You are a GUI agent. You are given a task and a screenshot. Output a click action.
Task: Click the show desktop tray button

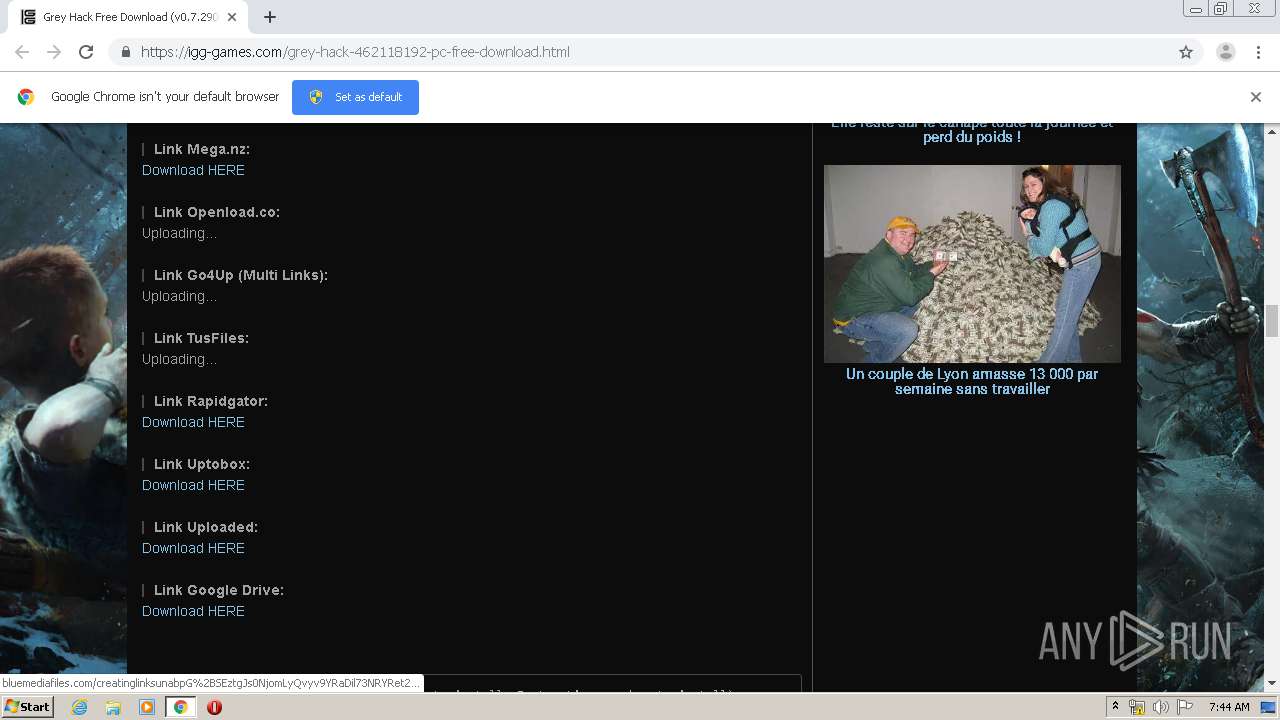tap(1268, 707)
